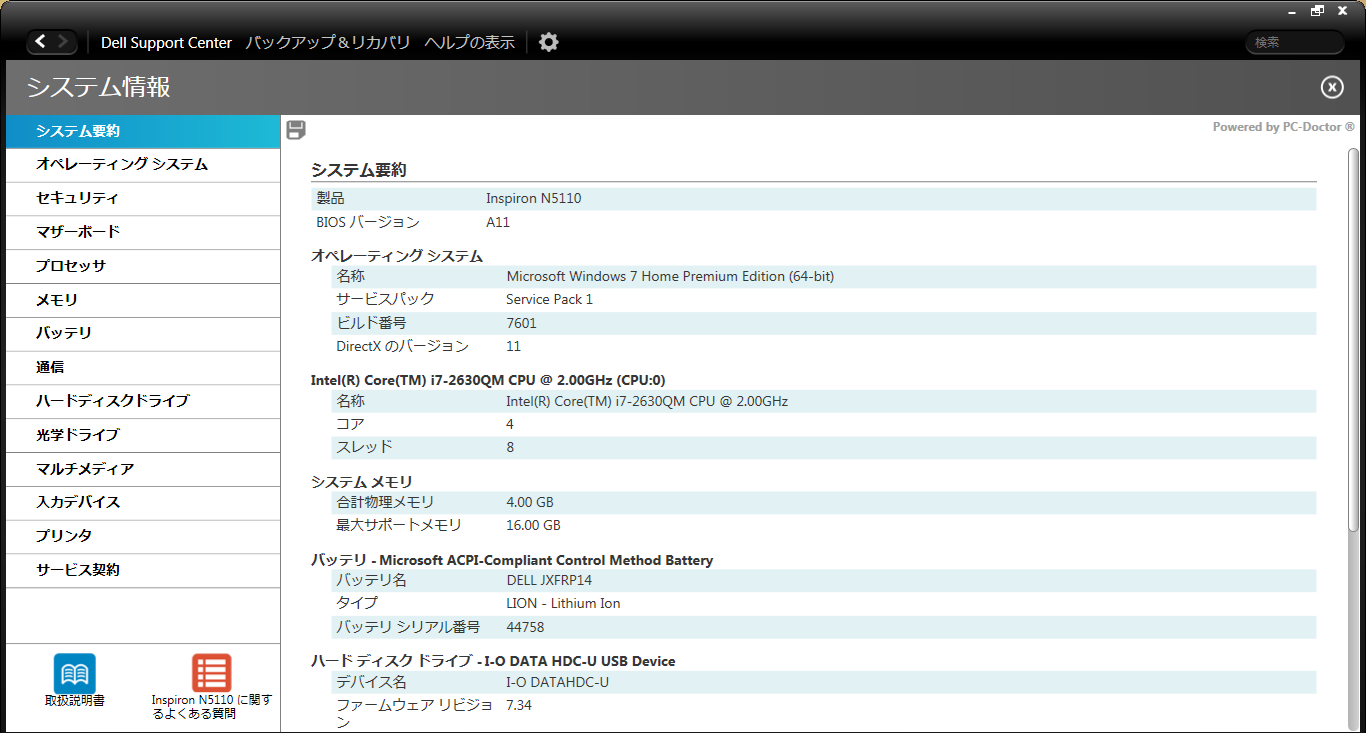Click the 検索 search field

tap(1294, 42)
